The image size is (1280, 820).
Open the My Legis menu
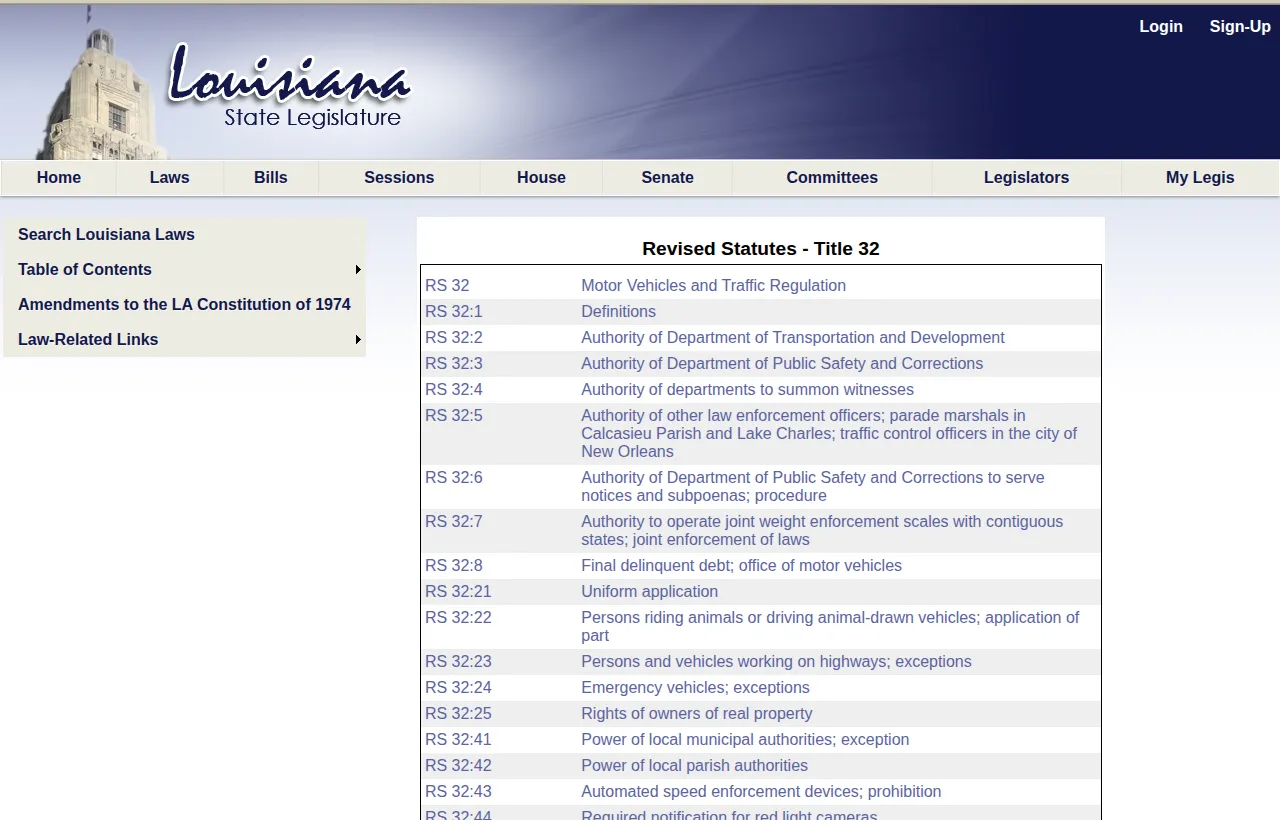pos(1199,177)
